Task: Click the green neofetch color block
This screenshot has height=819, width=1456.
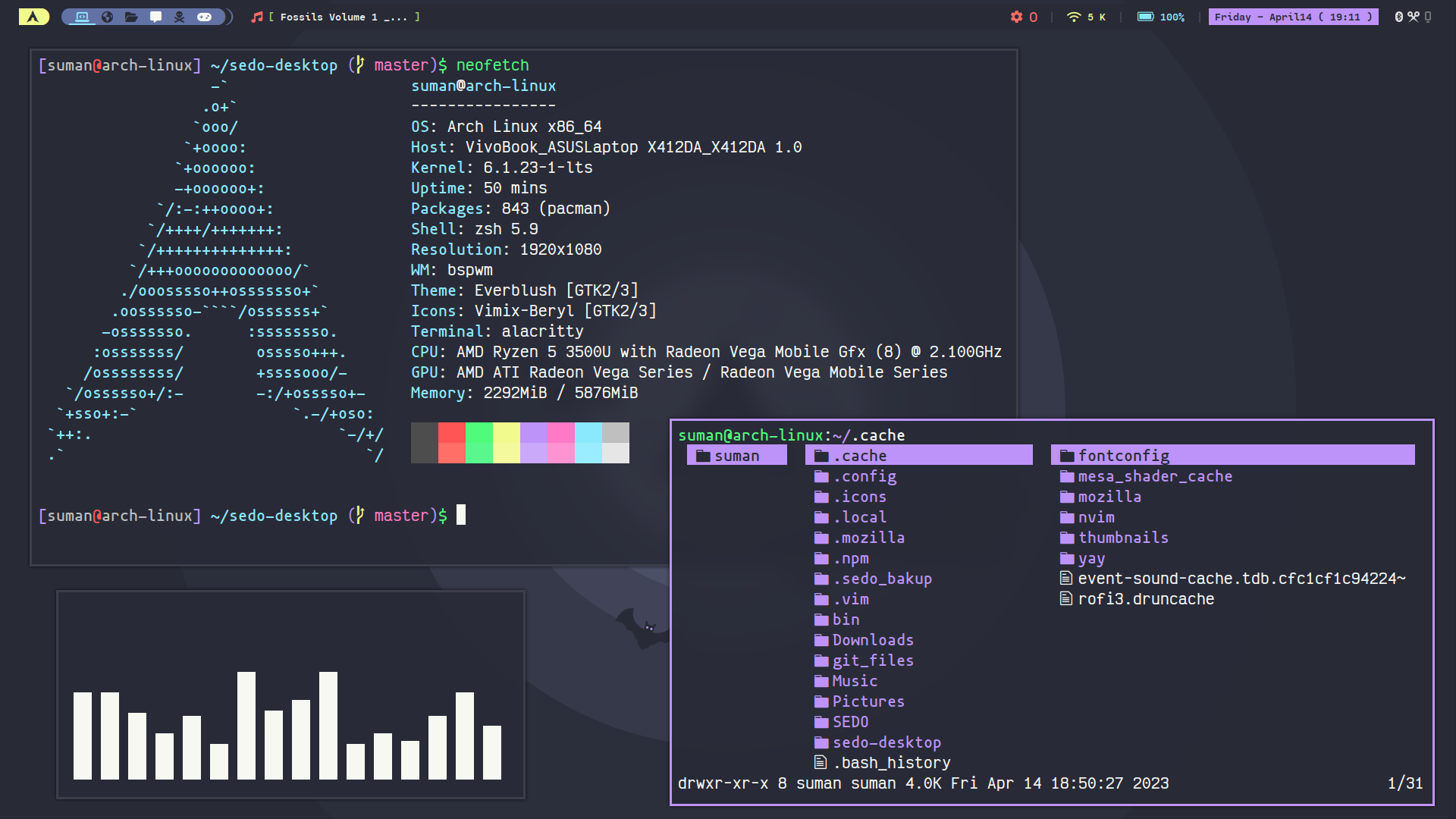Action: click(x=479, y=443)
